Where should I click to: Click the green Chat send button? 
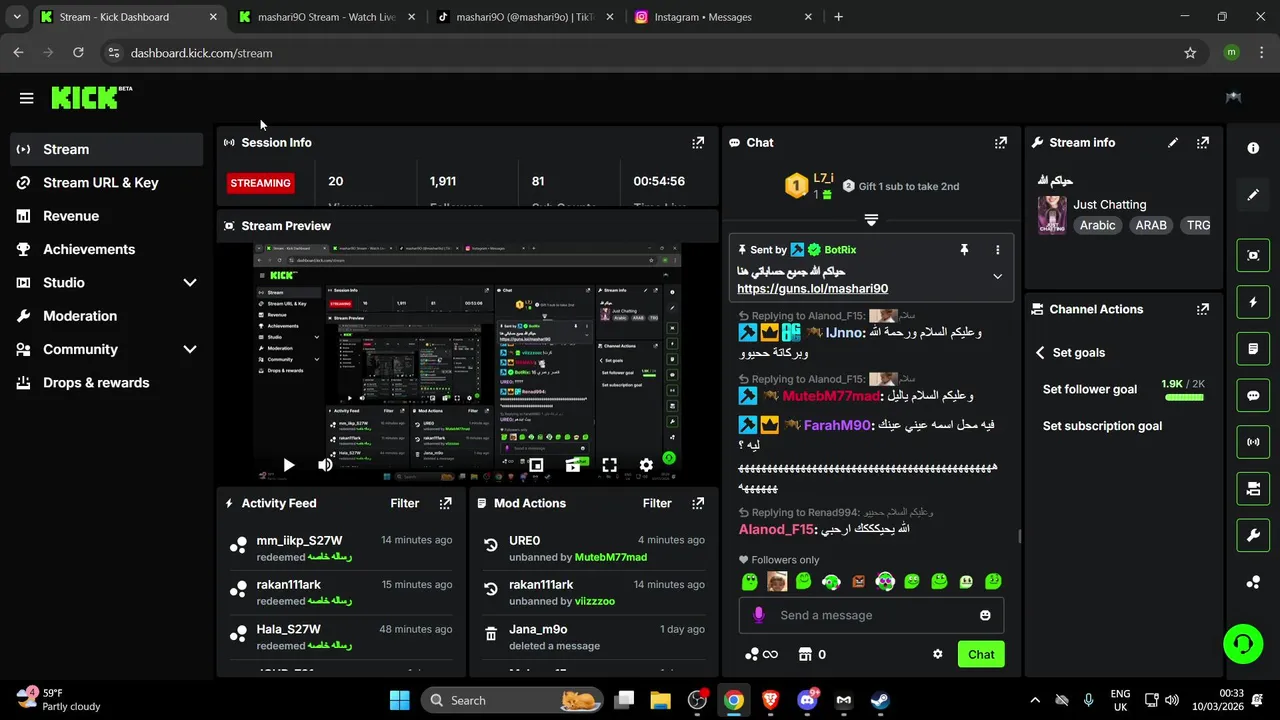point(981,654)
